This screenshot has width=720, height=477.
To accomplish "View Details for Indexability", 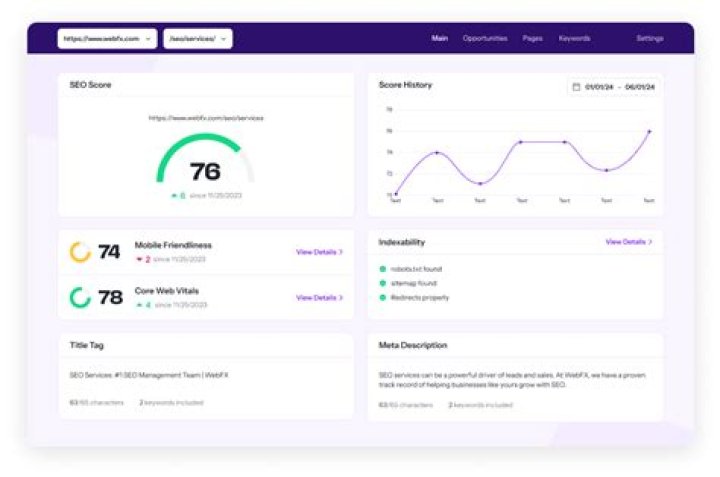I will point(628,242).
